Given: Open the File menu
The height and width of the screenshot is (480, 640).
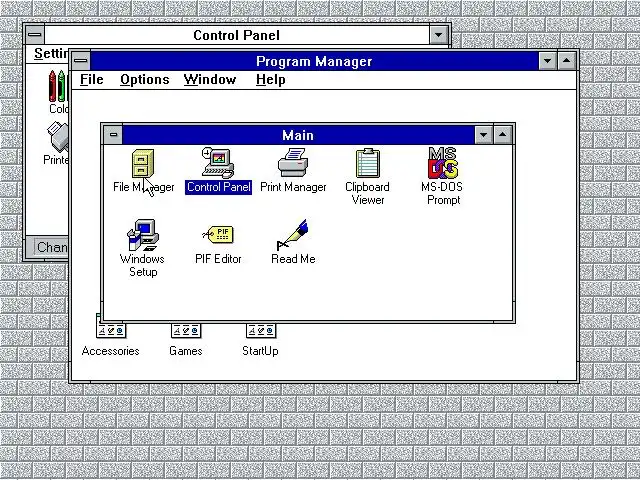Looking at the screenshot, I should (91, 80).
